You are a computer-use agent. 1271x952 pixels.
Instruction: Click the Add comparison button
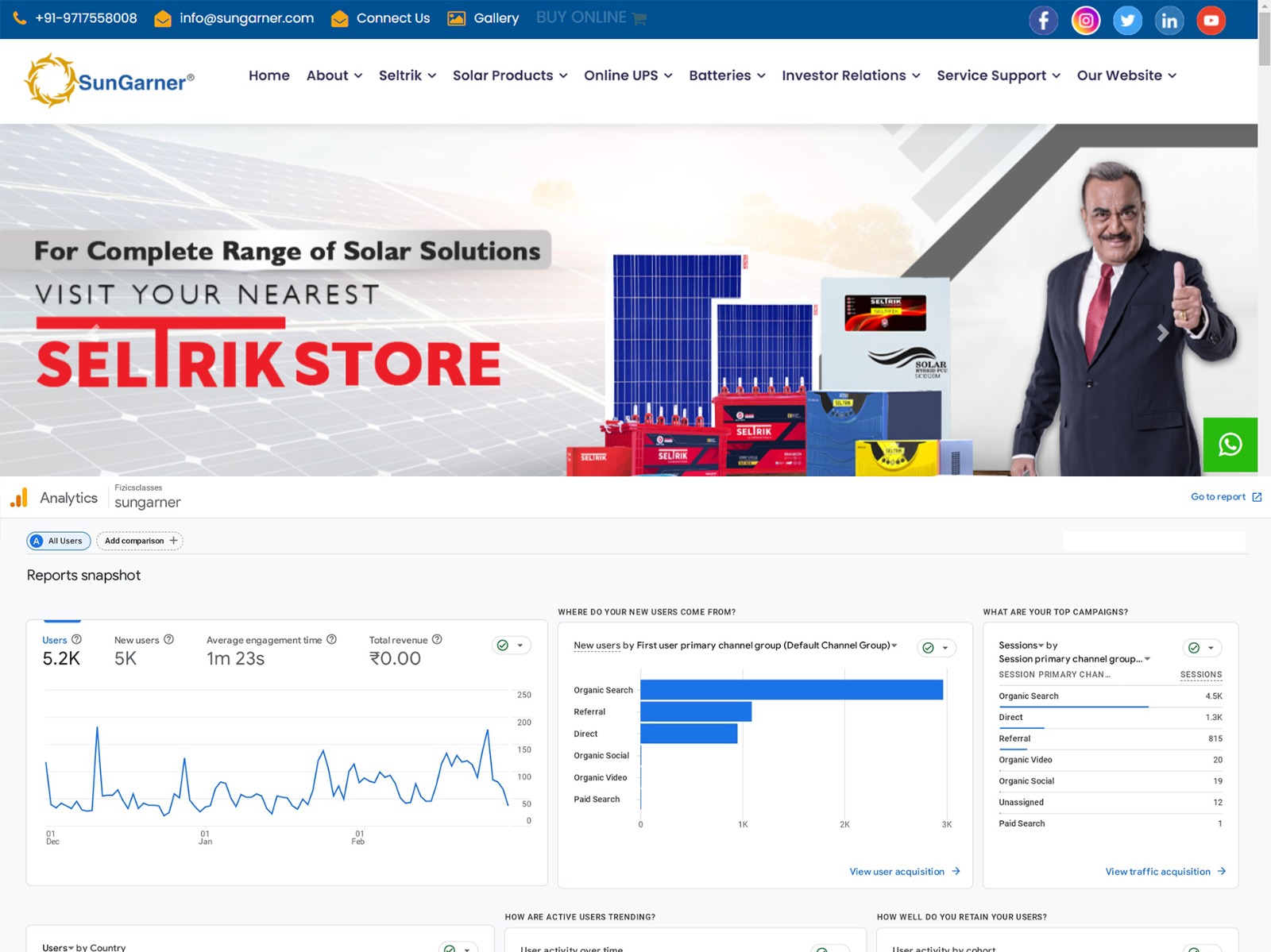click(x=140, y=541)
